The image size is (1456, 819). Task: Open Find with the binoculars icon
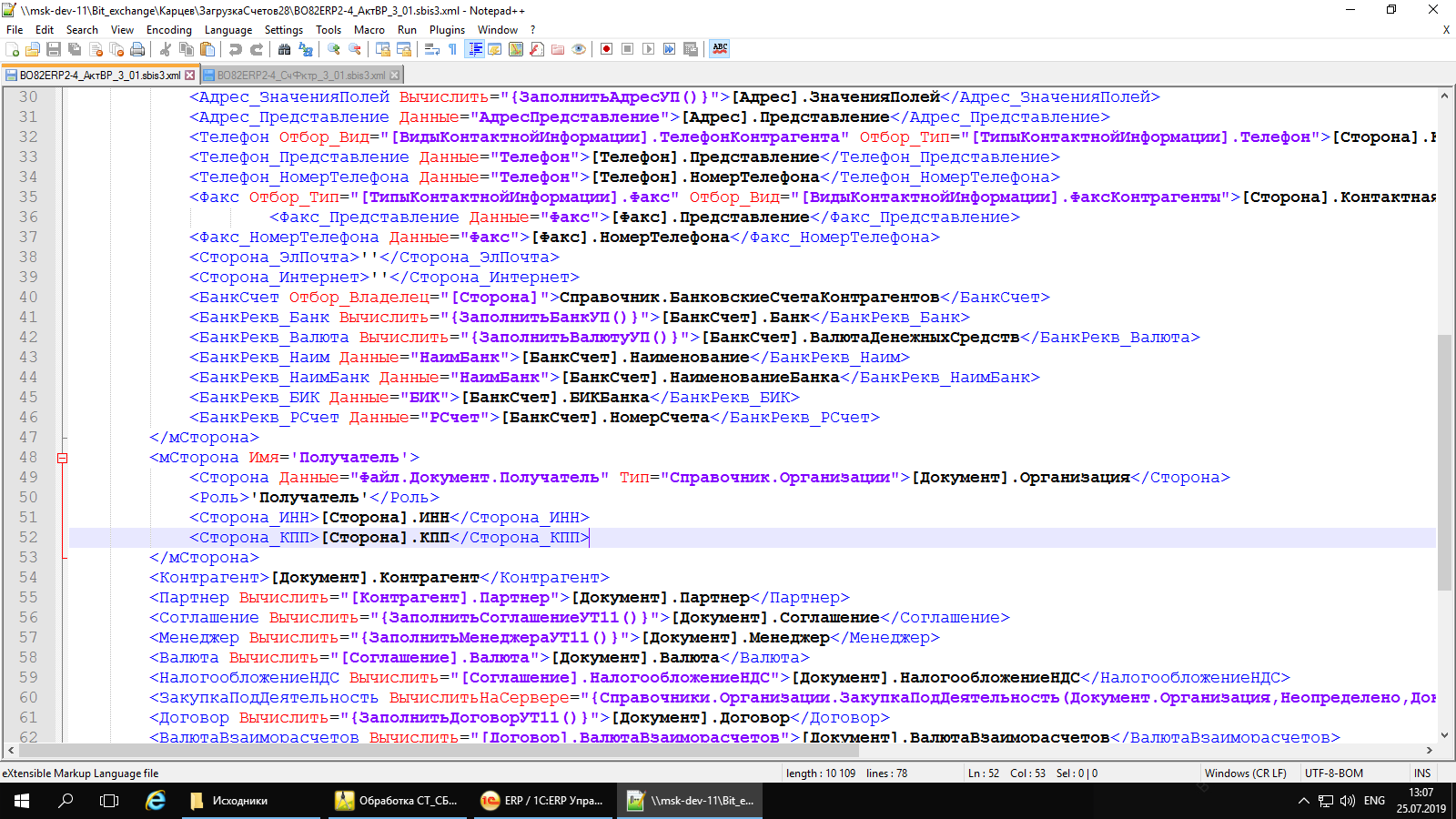click(x=285, y=49)
